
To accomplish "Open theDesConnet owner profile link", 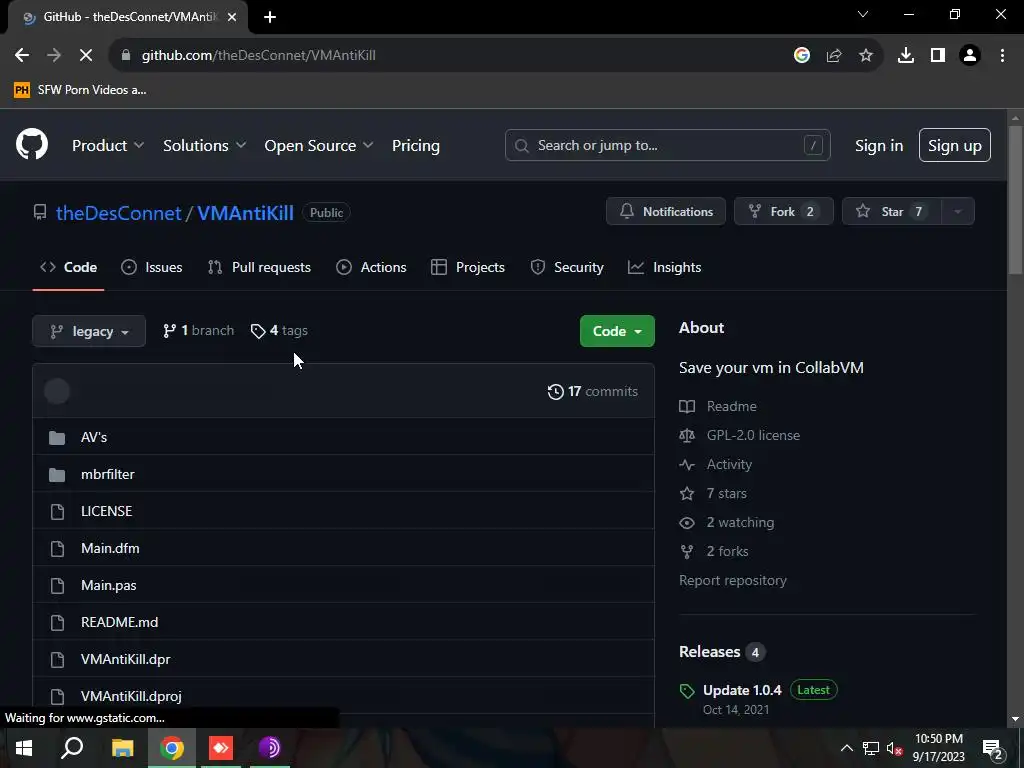I will click(118, 213).
